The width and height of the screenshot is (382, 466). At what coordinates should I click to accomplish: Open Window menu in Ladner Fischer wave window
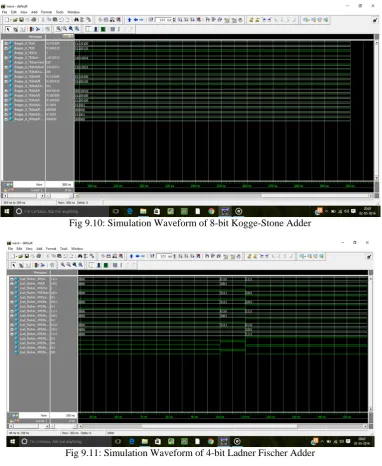pos(77,249)
